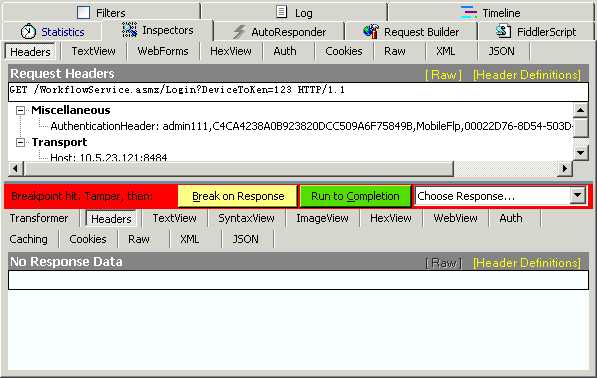The width and height of the screenshot is (597, 378).
Task: Click the Choose Response dropdown arrow
Action: click(578, 196)
